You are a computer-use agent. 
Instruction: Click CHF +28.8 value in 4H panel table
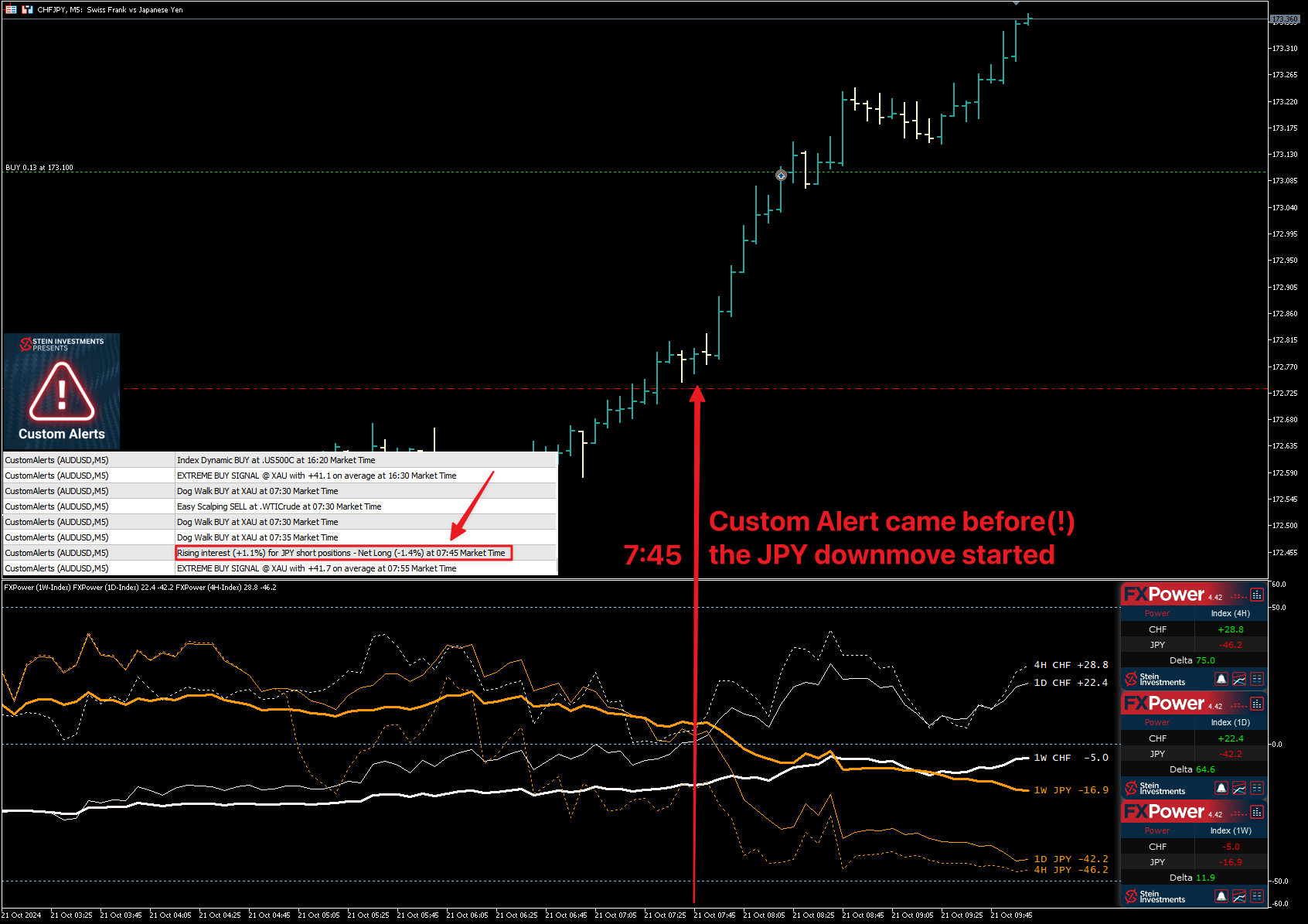(x=1230, y=629)
